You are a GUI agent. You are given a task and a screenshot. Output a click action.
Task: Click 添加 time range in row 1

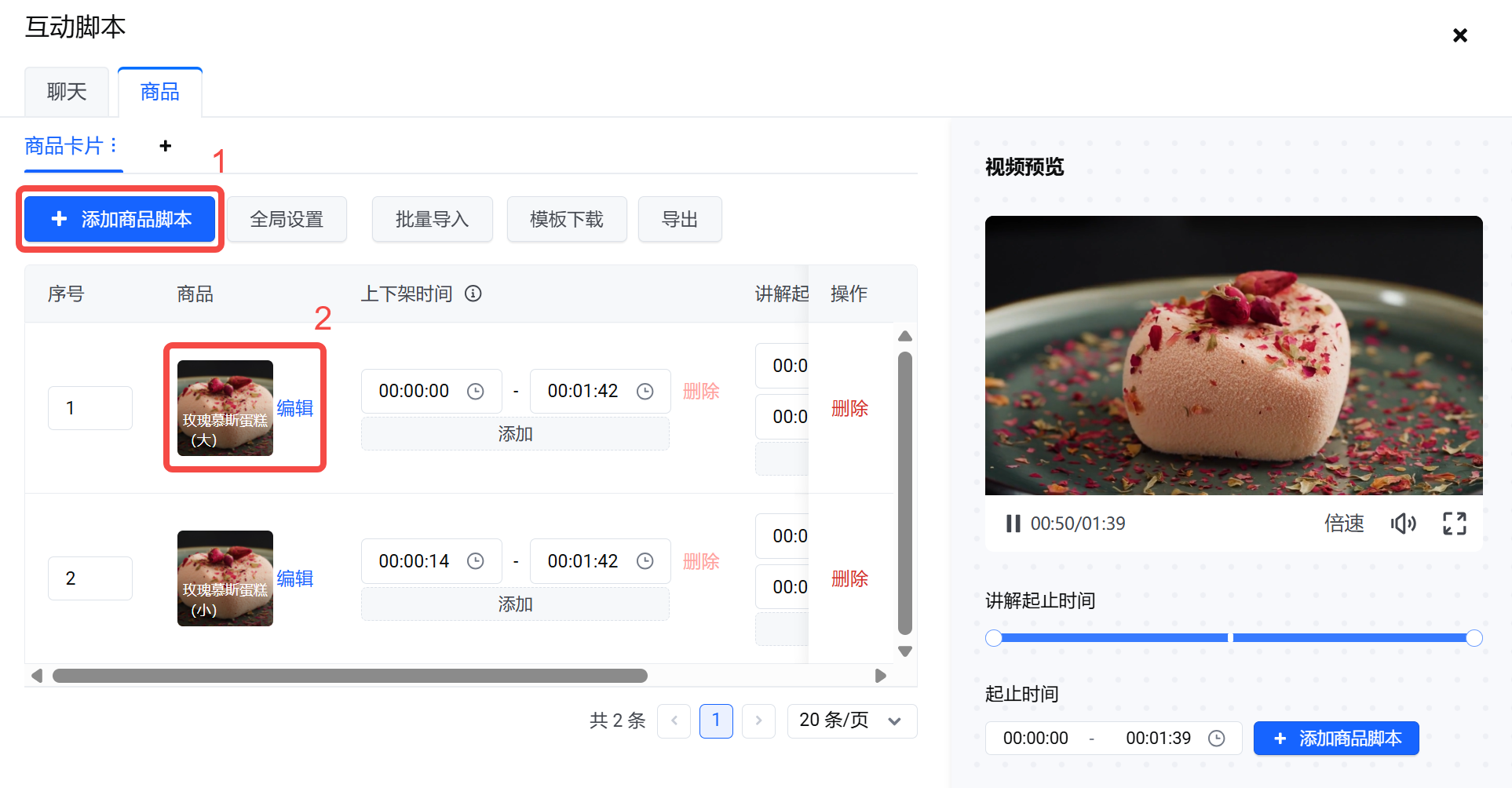coord(515,434)
